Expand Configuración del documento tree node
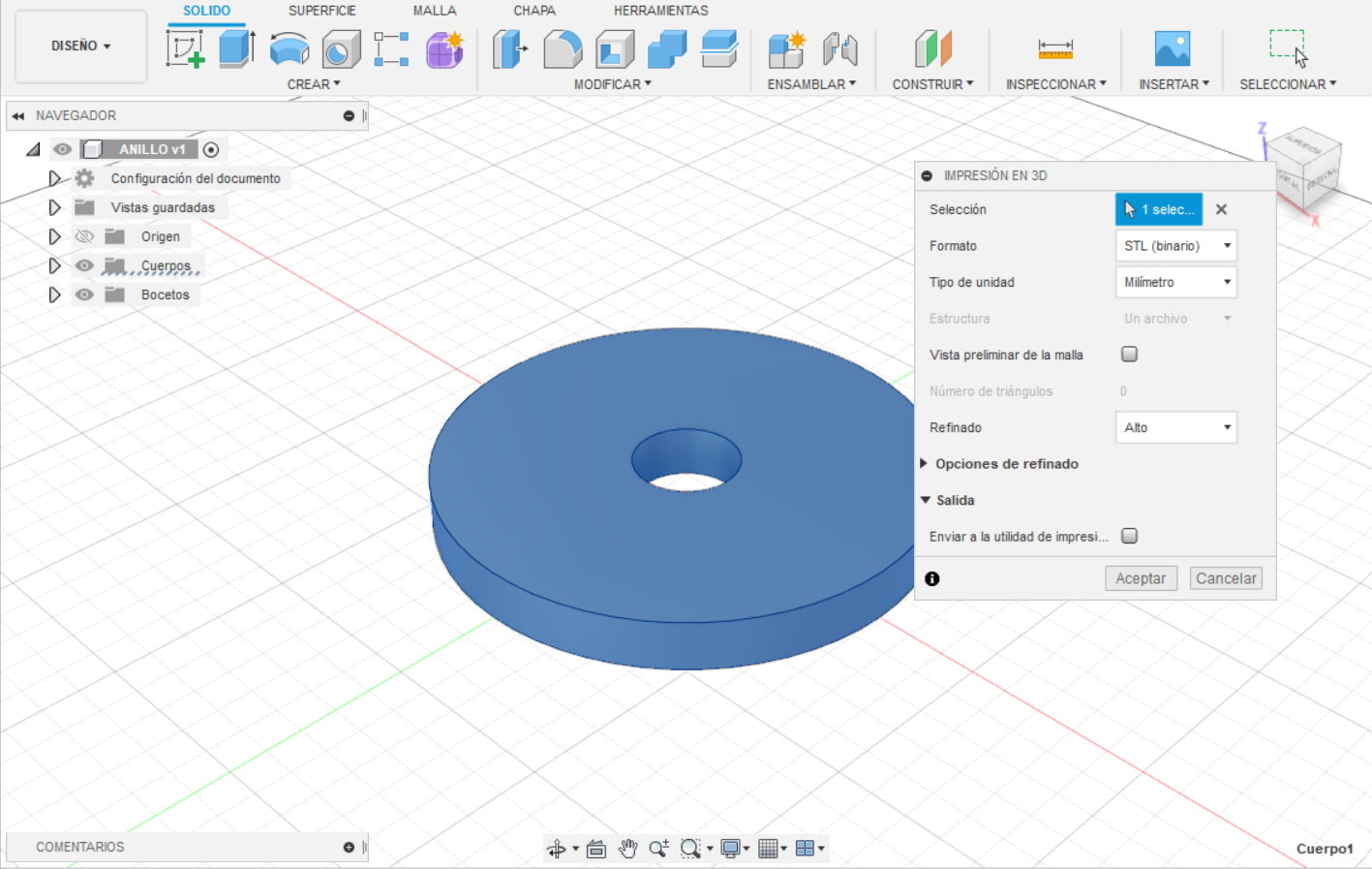 coord(54,178)
